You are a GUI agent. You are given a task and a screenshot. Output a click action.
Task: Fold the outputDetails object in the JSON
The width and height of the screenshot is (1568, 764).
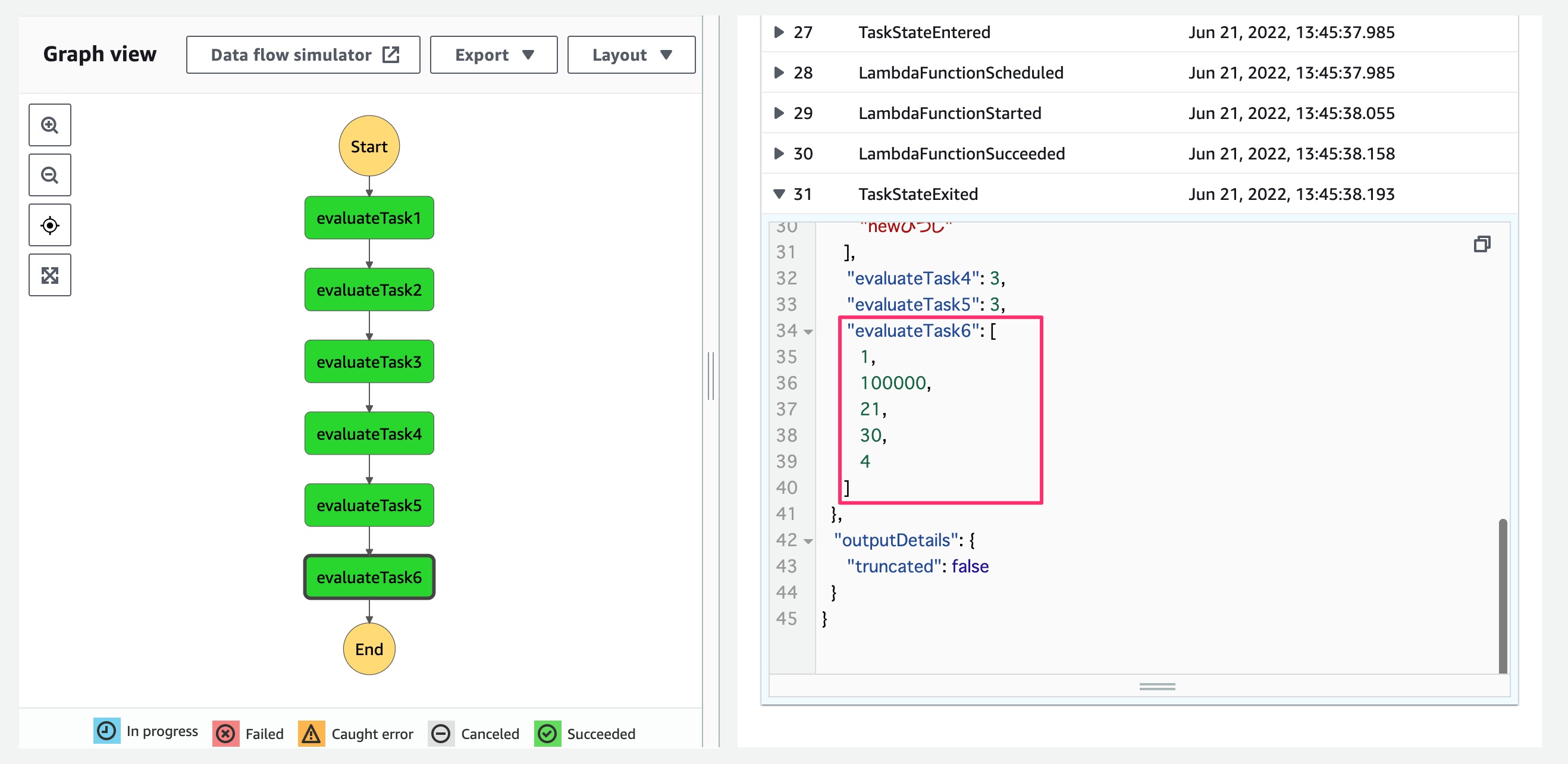pos(808,541)
